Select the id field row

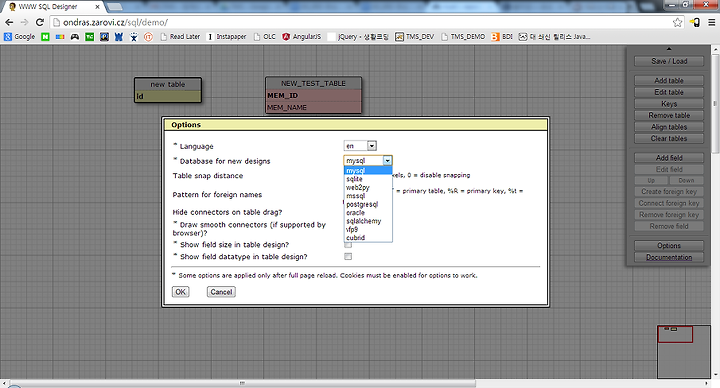168,96
